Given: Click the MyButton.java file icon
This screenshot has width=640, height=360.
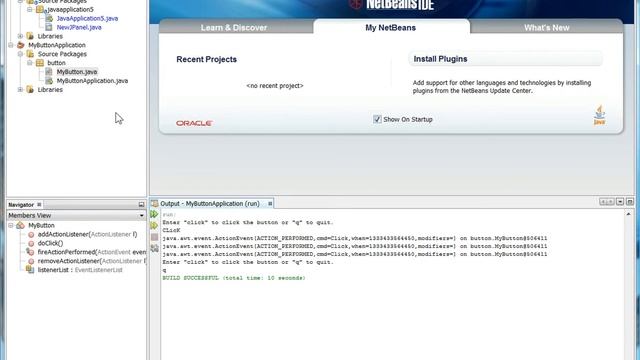Looking at the screenshot, I should 49,72.
